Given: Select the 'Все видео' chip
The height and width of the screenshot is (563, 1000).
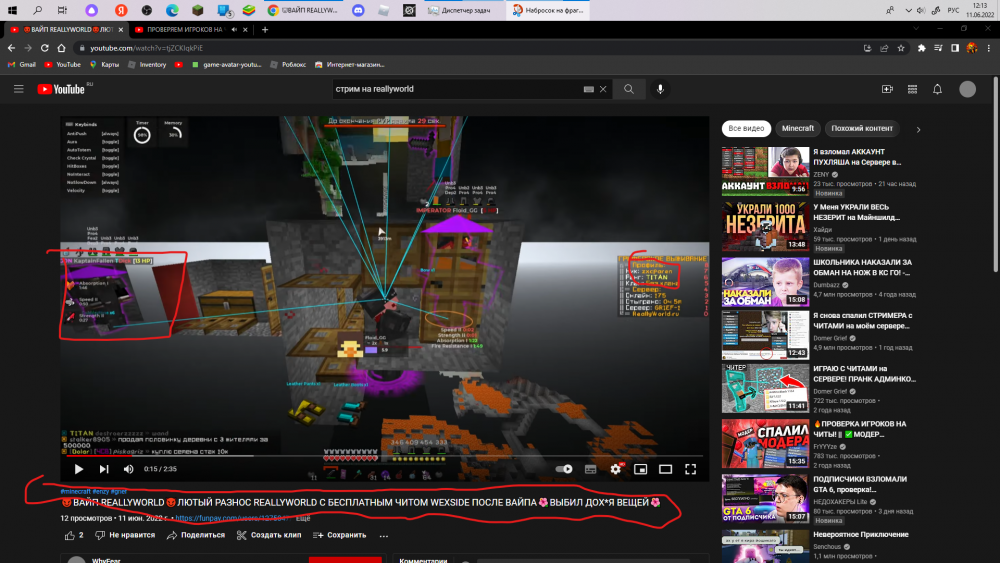Looking at the screenshot, I should (x=746, y=129).
